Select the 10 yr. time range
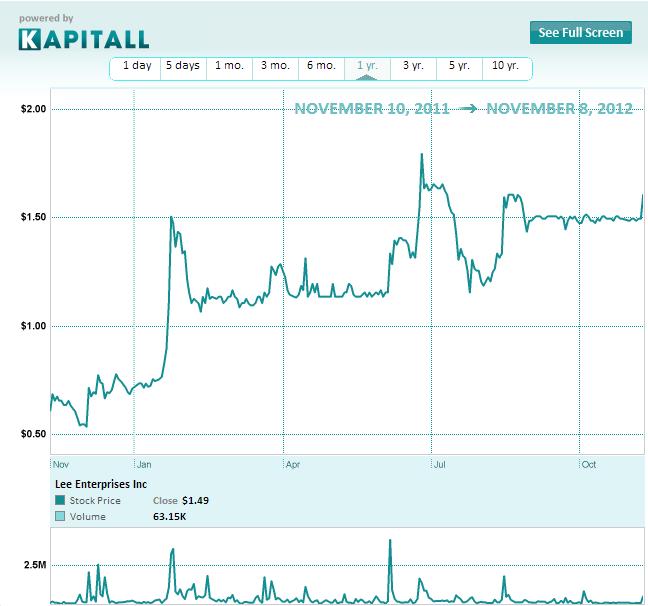The width and height of the screenshot is (648, 606). pos(505,66)
